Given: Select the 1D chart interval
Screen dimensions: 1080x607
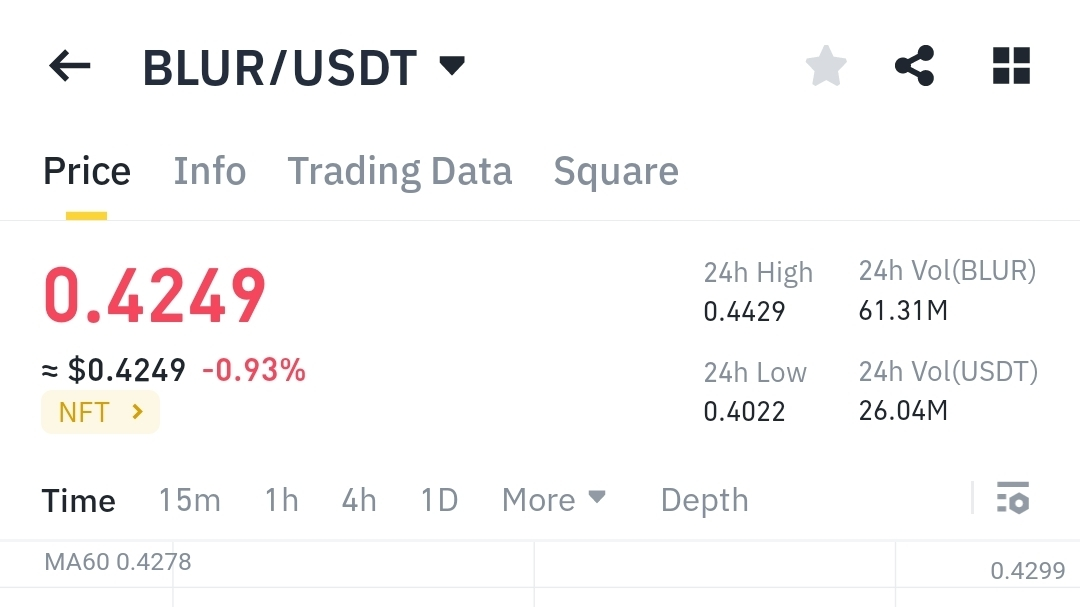Looking at the screenshot, I should click(x=439, y=500).
